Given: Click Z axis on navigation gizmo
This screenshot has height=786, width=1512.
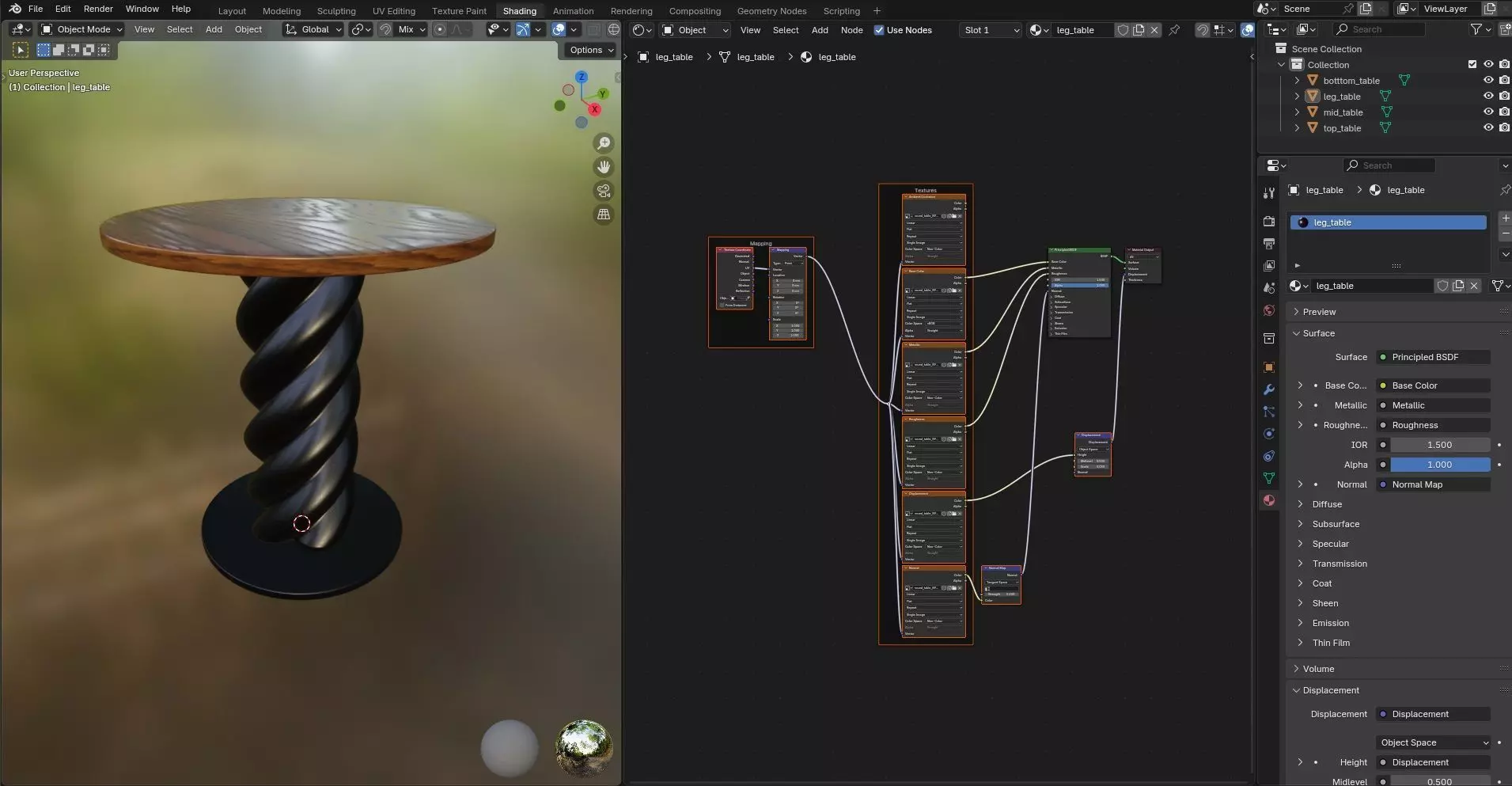Looking at the screenshot, I should pos(582,77).
